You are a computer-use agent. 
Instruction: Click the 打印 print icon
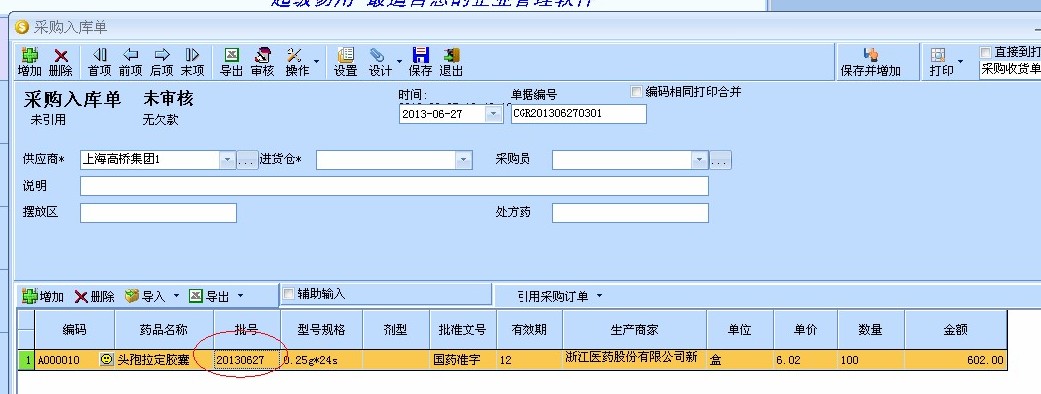938,54
